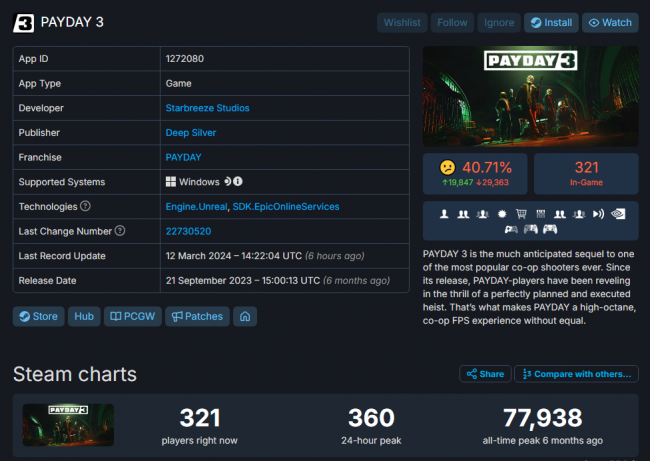The height and width of the screenshot is (461, 650).
Task: Click the PAYDAY 3 logo icon beside the title
Action: pyautogui.click(x=23, y=23)
